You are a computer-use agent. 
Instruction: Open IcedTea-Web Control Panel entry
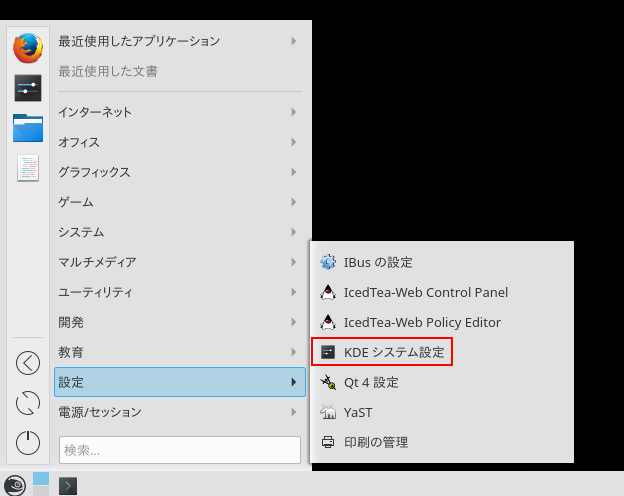pos(442,292)
